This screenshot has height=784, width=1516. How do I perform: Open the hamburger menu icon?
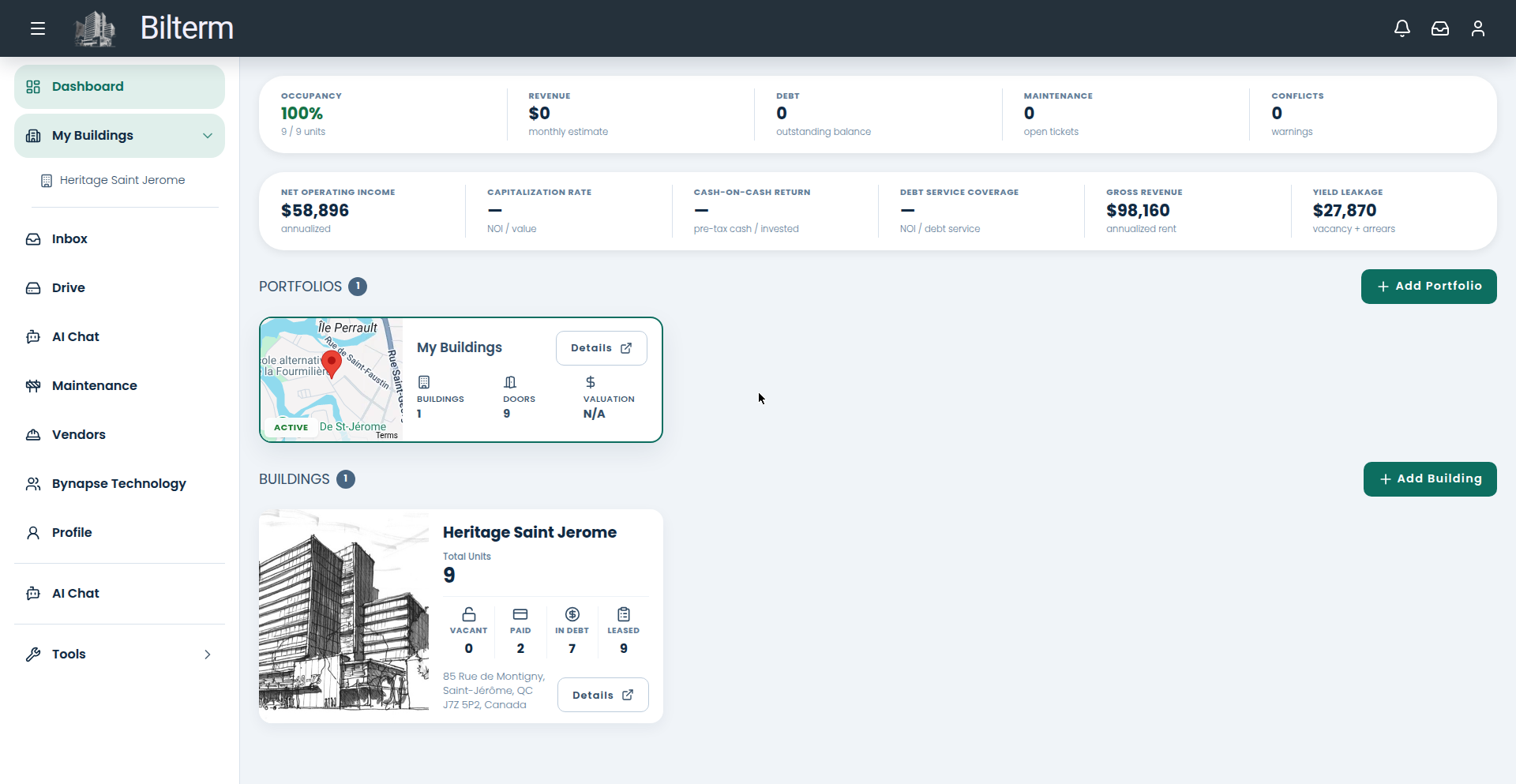38,28
